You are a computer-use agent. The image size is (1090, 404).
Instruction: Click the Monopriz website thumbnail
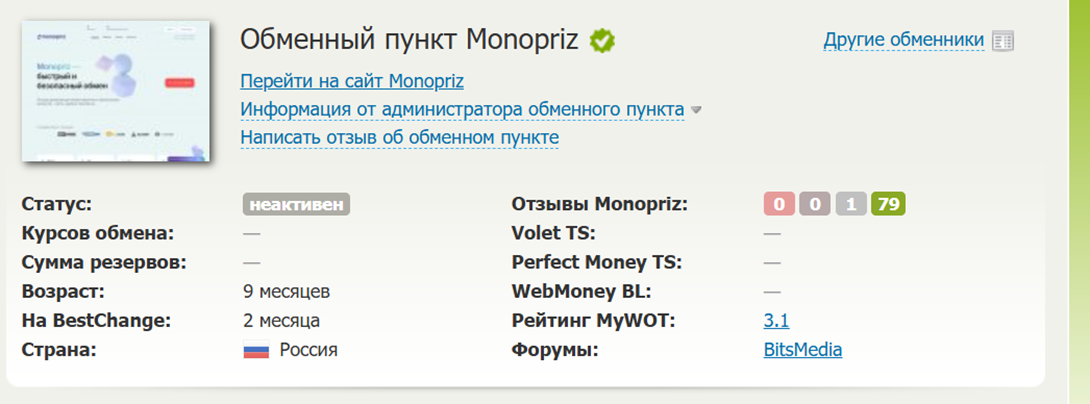tap(118, 91)
